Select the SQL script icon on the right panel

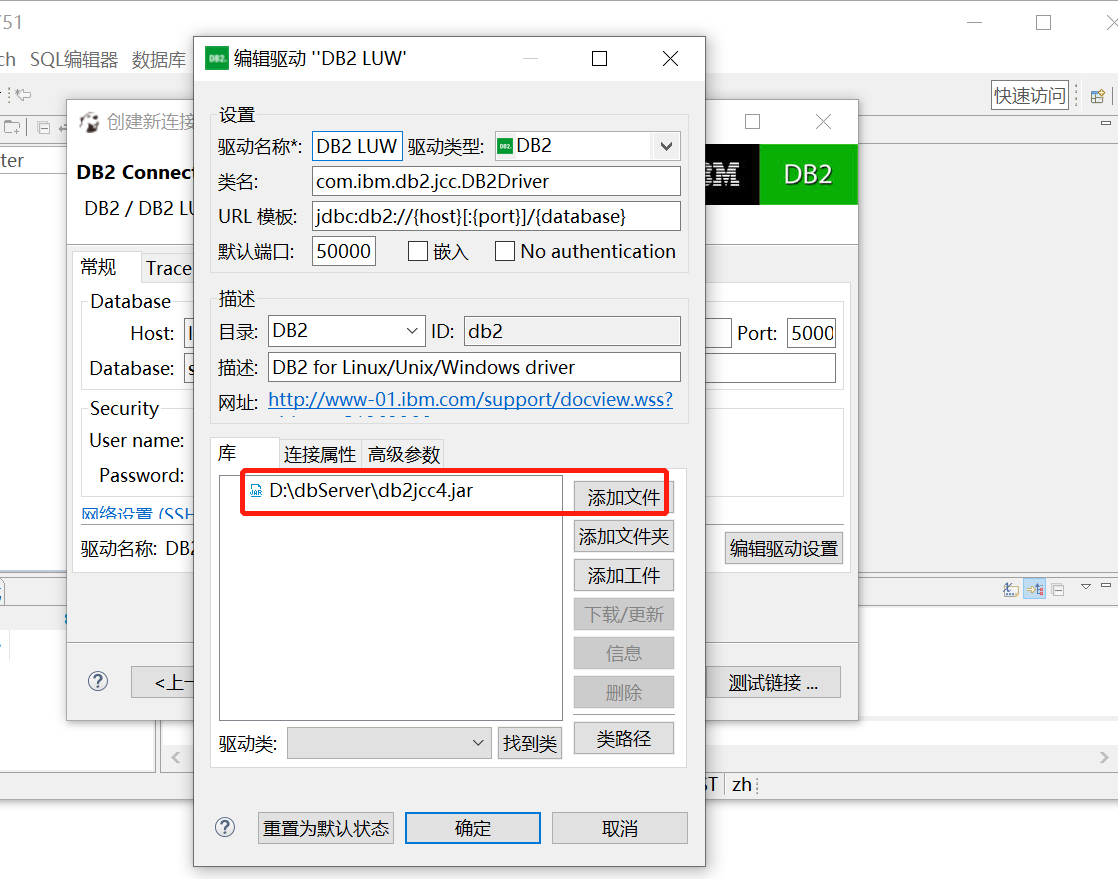point(1011,589)
